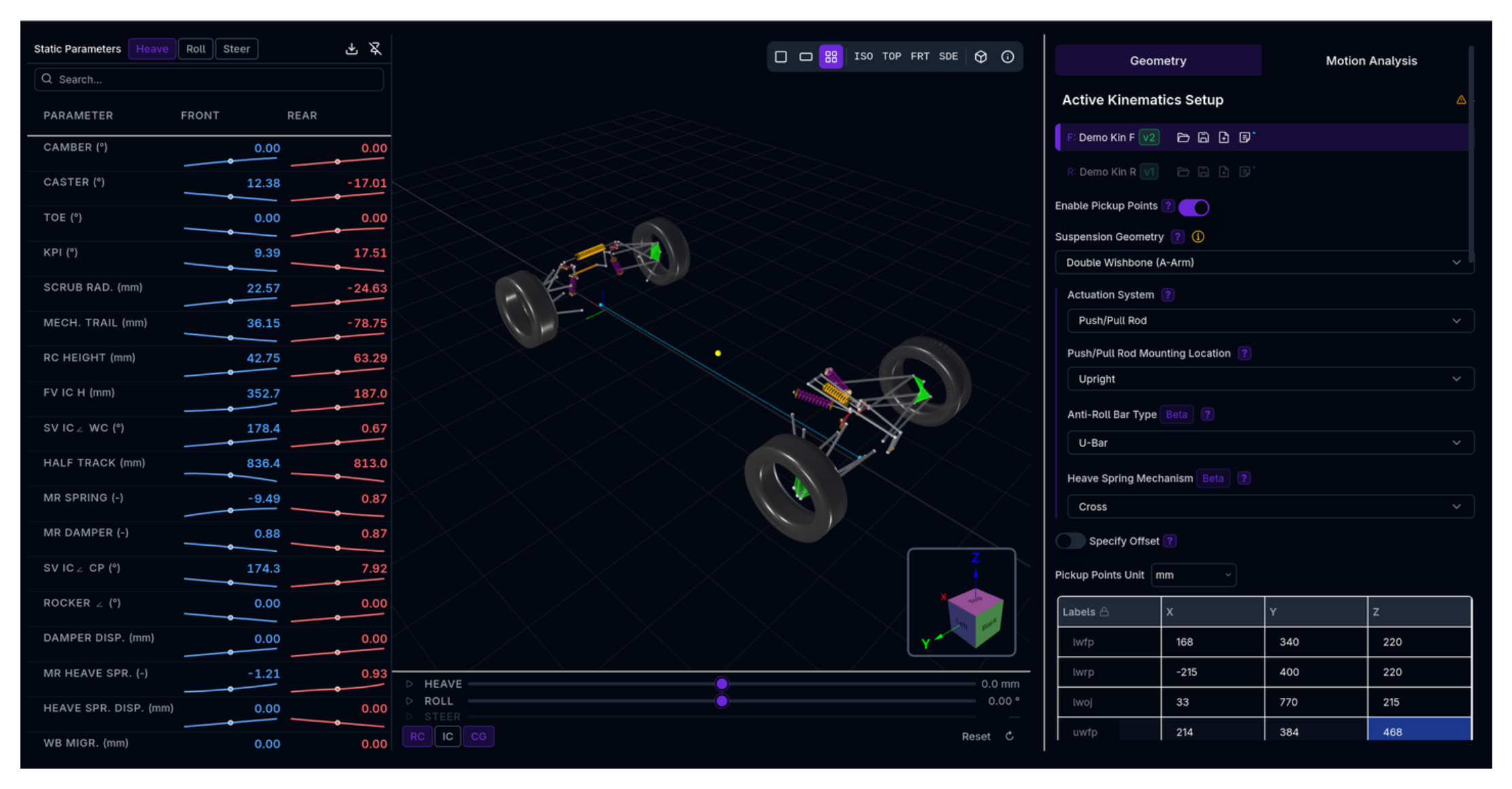1512x789 pixels.
Task: Click the Reset refresh icon
Action: (1010, 736)
